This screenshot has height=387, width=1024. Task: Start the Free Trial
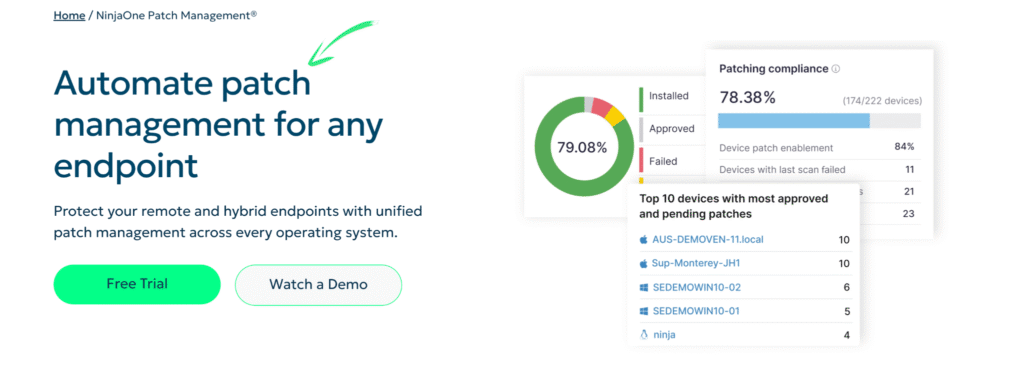(x=137, y=284)
